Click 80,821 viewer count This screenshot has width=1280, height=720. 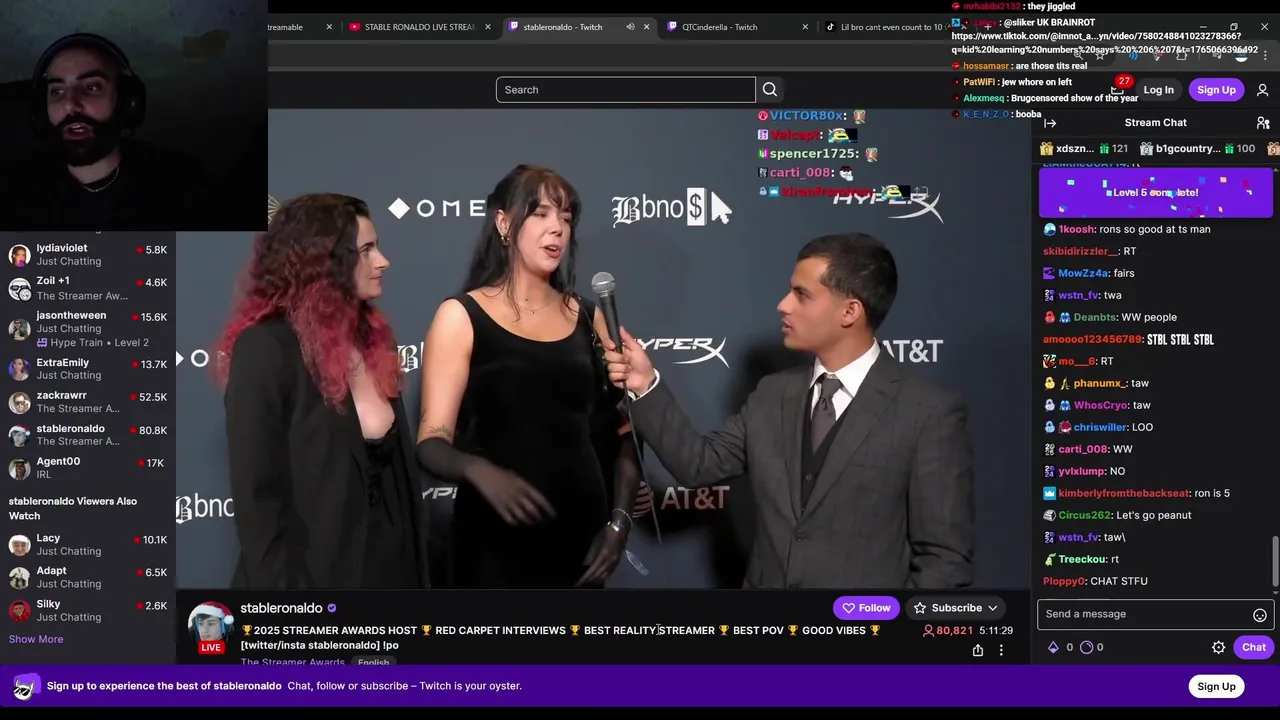947,631
